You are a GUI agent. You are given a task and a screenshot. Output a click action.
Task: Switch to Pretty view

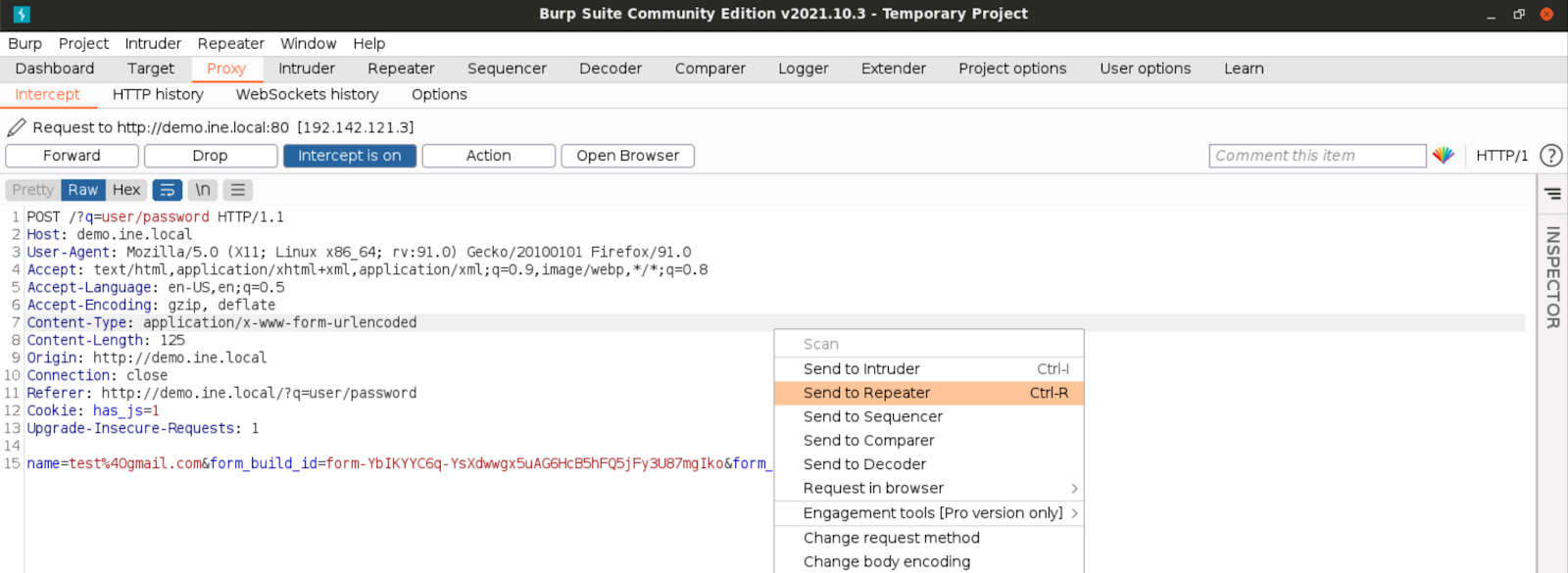[x=33, y=190]
